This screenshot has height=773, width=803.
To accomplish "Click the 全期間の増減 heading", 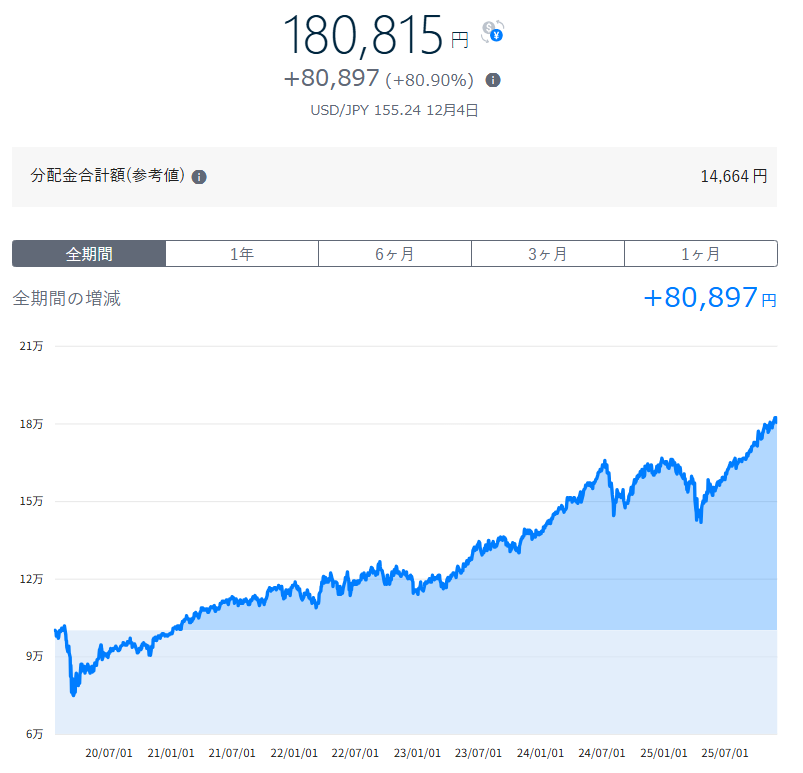I will pos(66,298).
